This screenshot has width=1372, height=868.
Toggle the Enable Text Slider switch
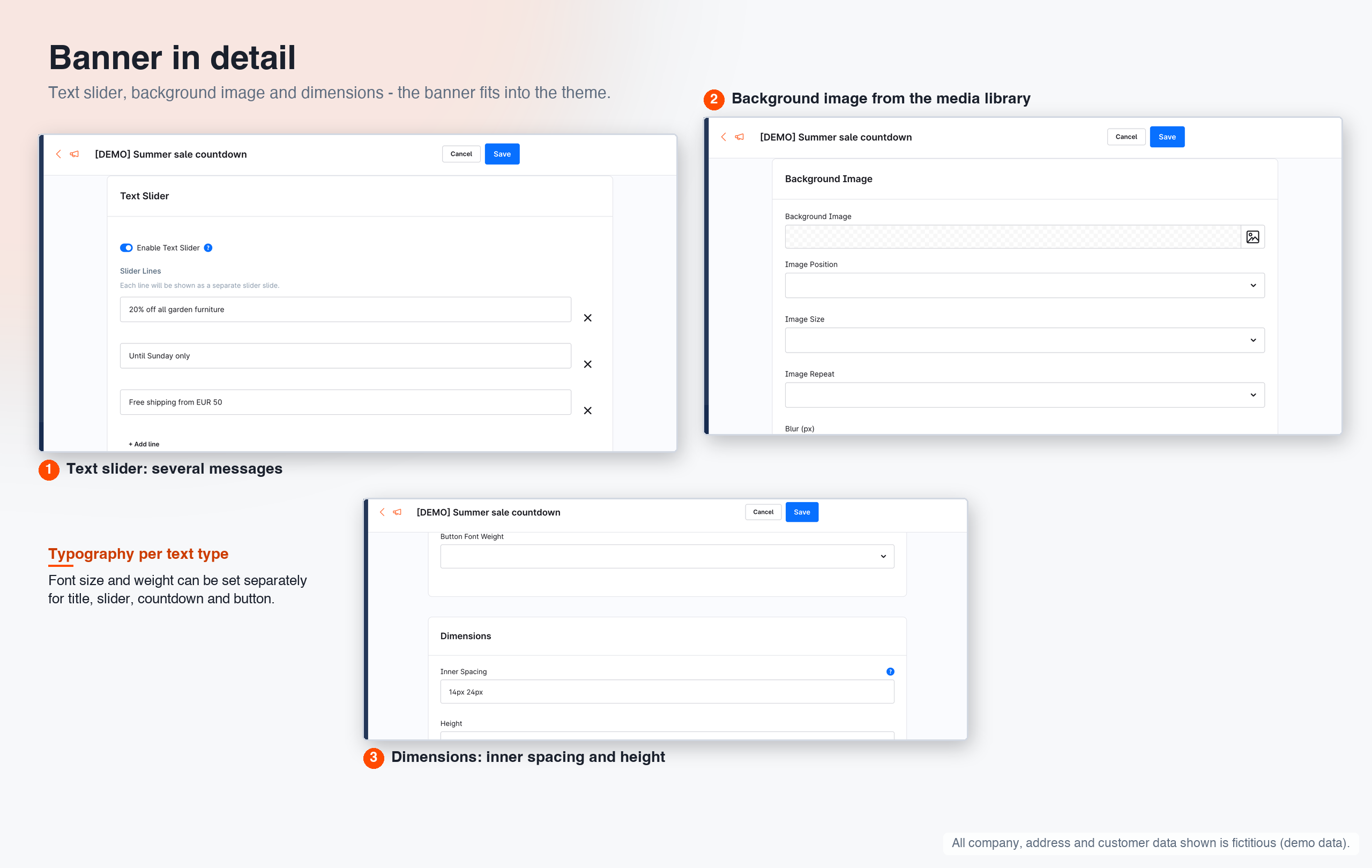point(126,248)
